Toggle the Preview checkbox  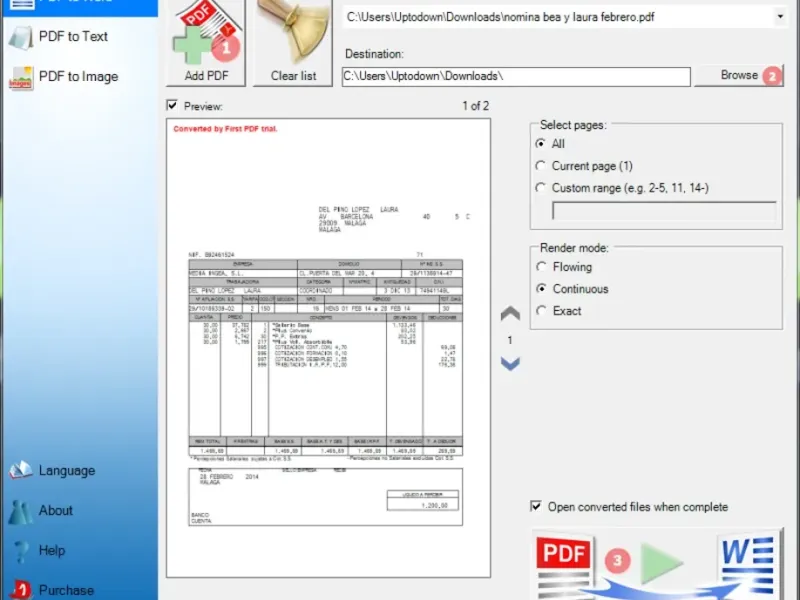tap(172, 106)
